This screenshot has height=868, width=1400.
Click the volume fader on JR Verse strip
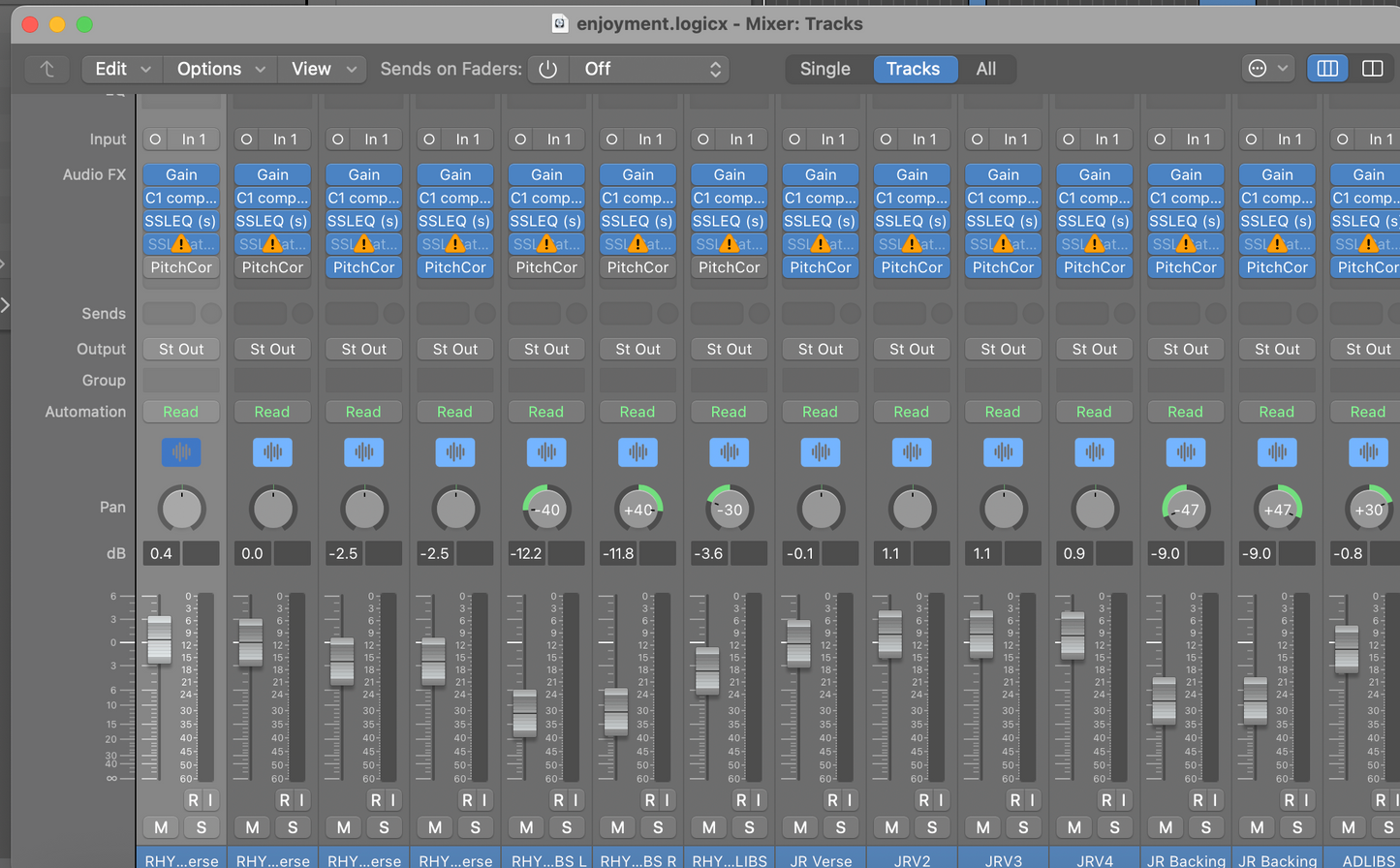coord(798,644)
